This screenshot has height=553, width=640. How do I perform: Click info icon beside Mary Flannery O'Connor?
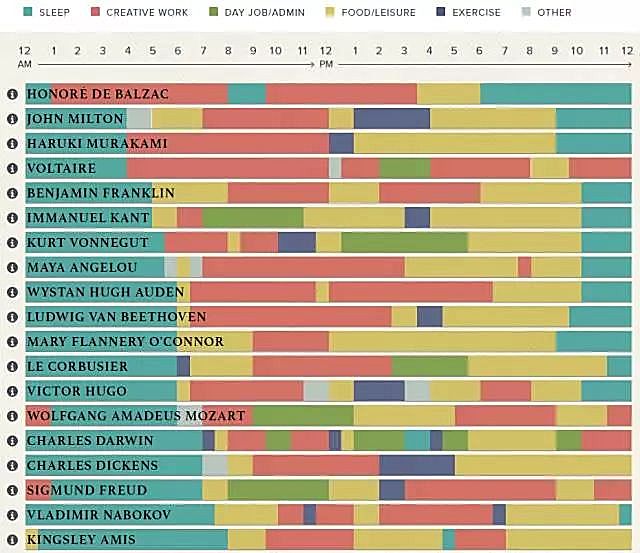(x=12, y=342)
